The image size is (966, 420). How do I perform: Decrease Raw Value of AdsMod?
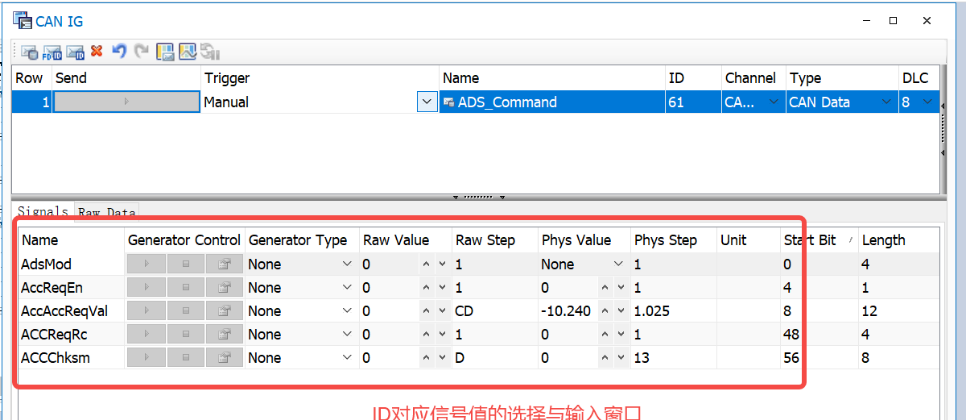tap(442, 264)
